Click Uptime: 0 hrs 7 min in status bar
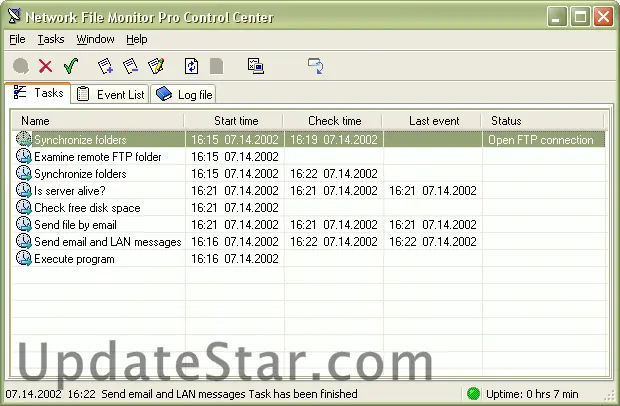Viewport: 620px width, 406px height. coord(532,394)
